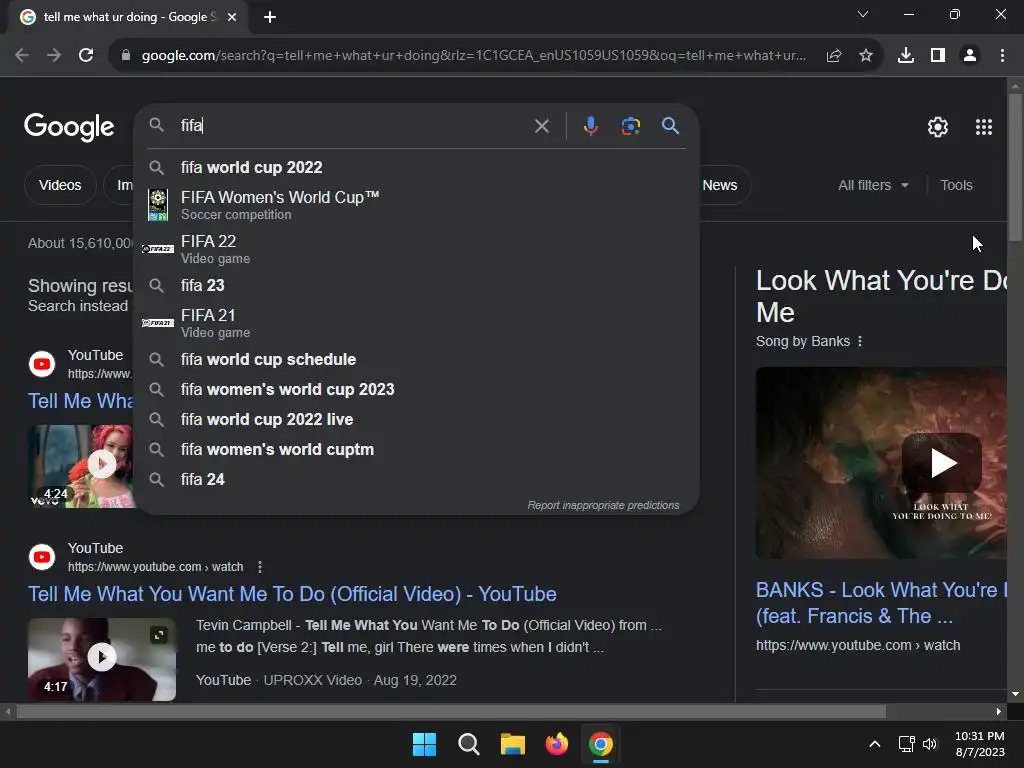Go back to the previous page
This screenshot has width=1024, height=768.
coord(22,56)
